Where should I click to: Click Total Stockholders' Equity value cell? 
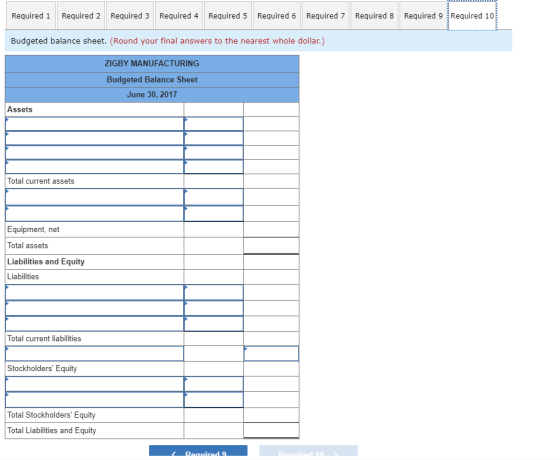pos(271,415)
